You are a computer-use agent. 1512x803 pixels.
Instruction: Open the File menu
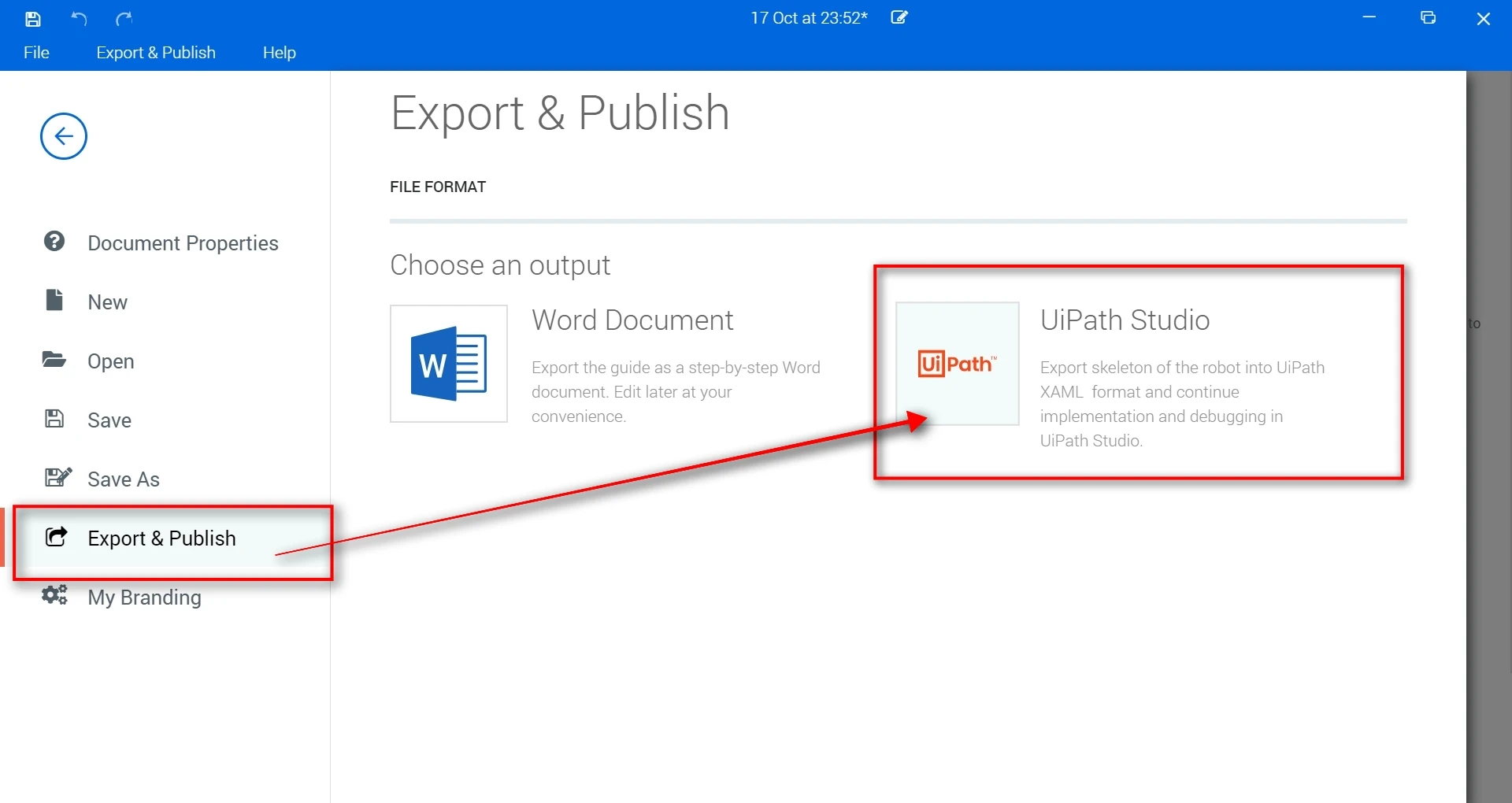[x=36, y=53]
